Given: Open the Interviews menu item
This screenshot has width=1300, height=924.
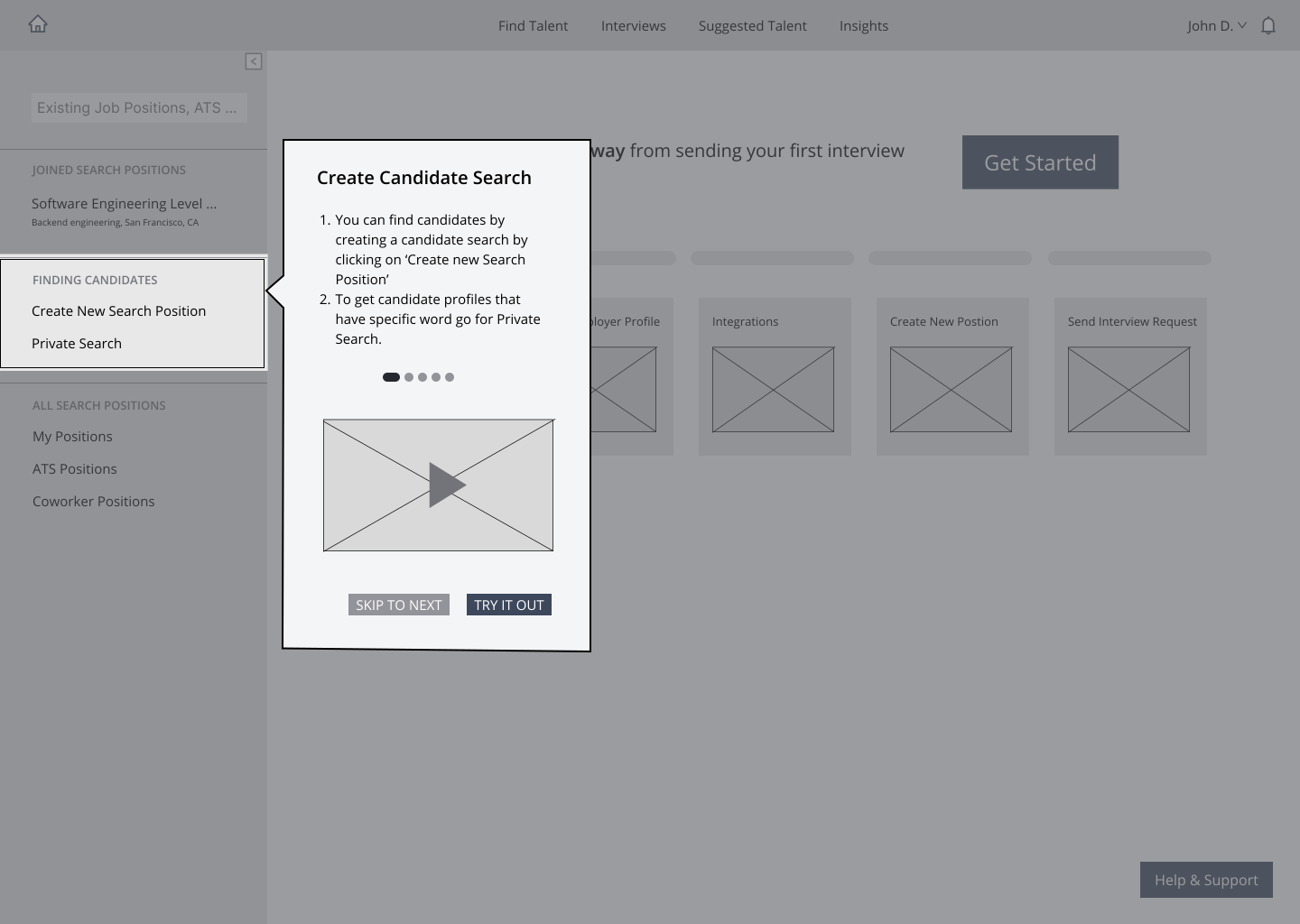Looking at the screenshot, I should click(633, 25).
